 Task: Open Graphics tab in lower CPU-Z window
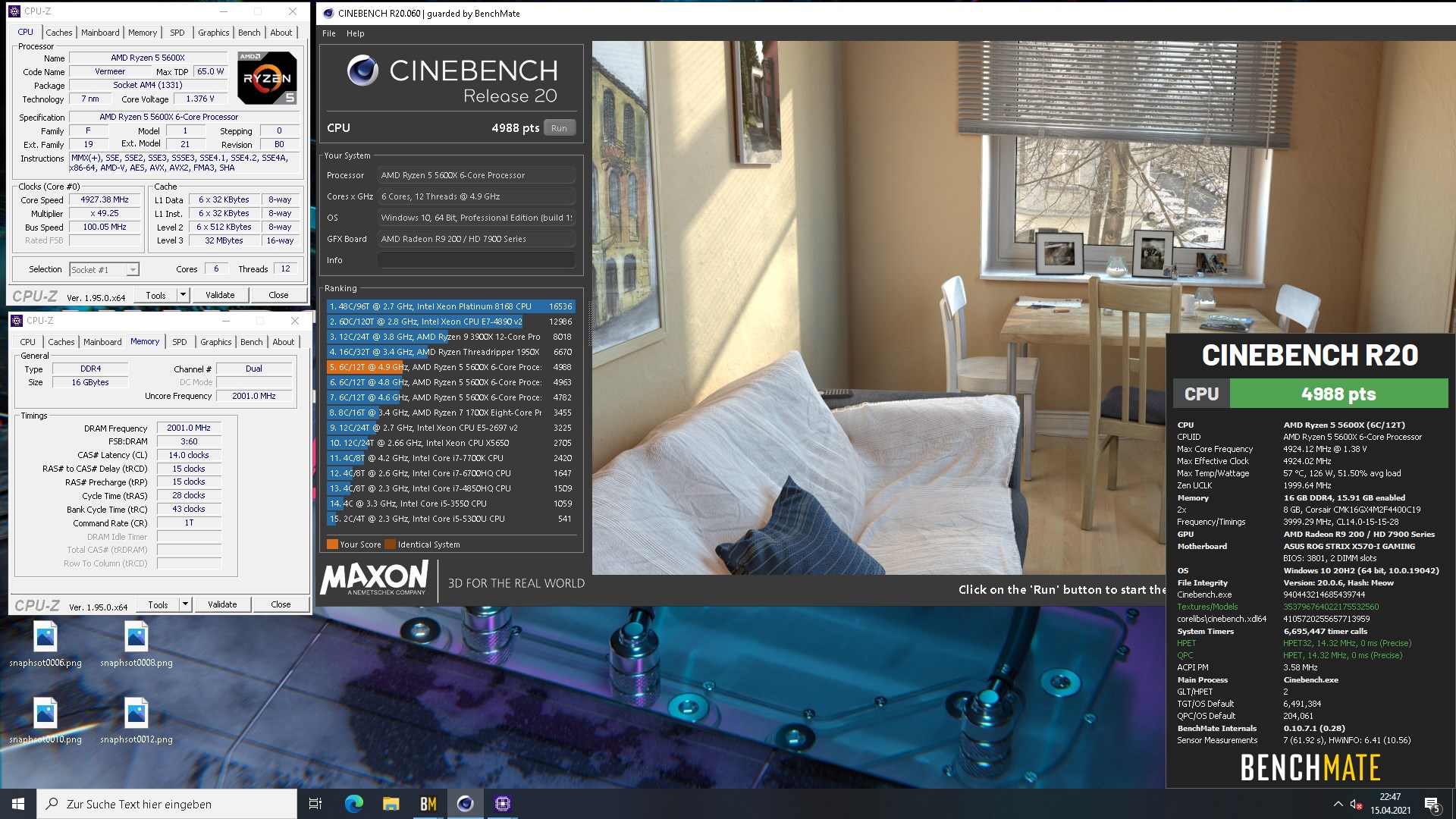(x=215, y=342)
